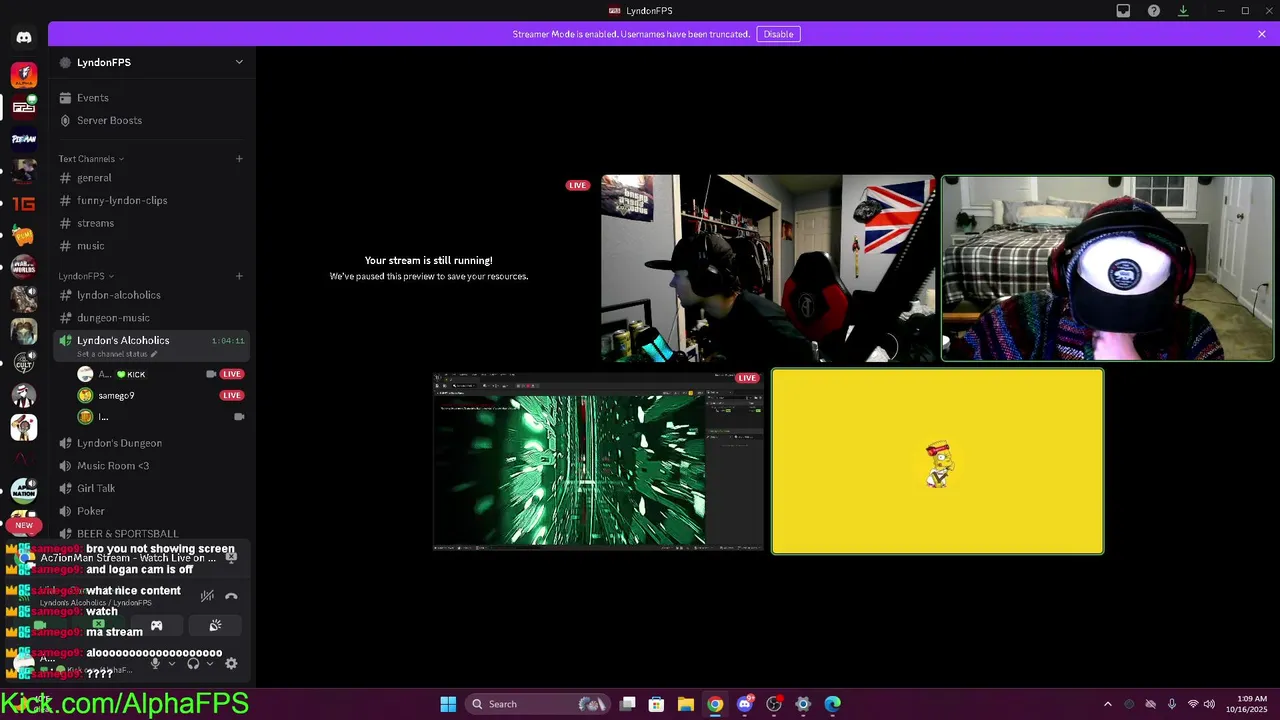1280x720 pixels.
Task: Open Discord direct messages home icon
Action: click(24, 37)
